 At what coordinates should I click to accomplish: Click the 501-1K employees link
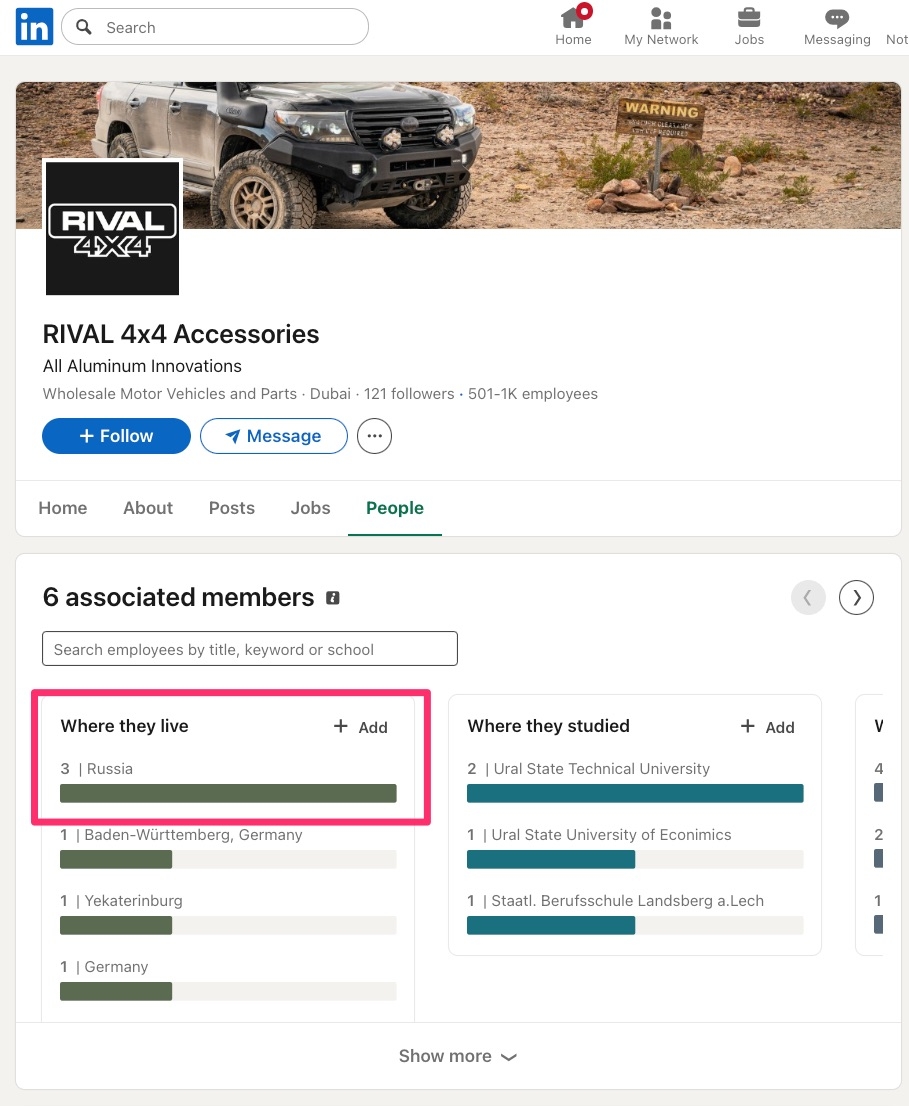[532, 394]
